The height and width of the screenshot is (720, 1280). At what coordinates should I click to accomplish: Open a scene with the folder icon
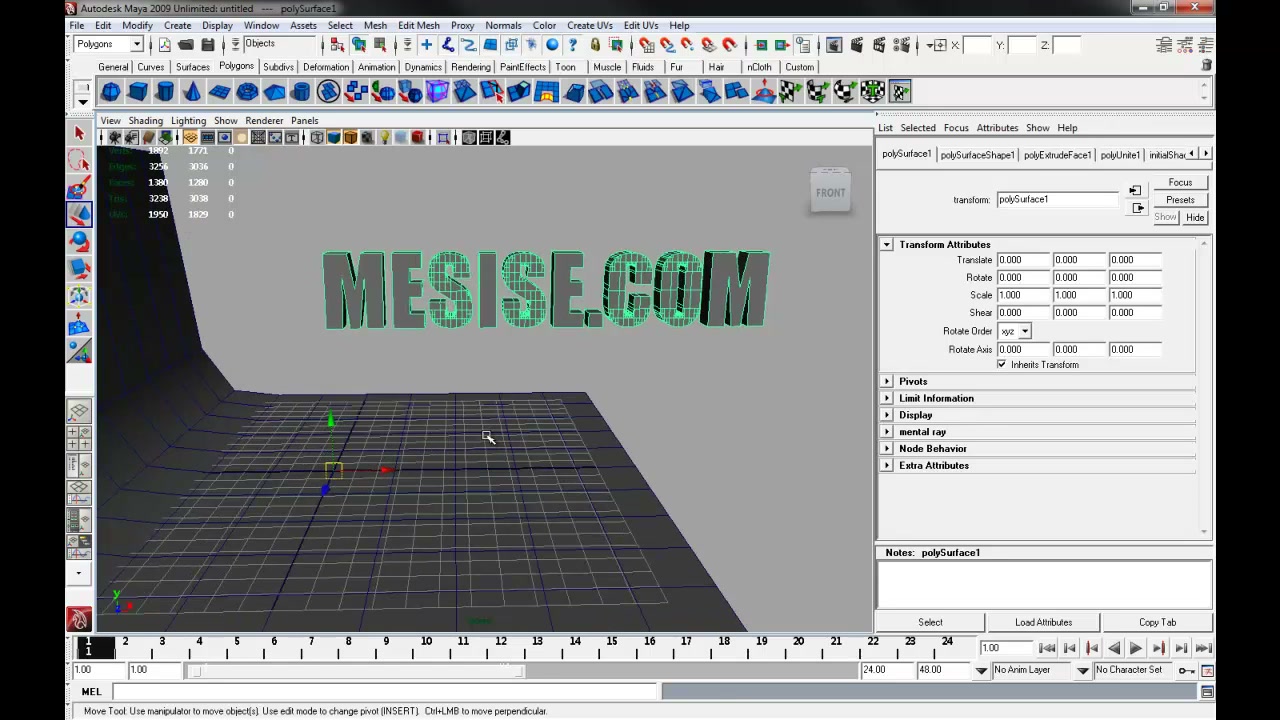coord(186,45)
